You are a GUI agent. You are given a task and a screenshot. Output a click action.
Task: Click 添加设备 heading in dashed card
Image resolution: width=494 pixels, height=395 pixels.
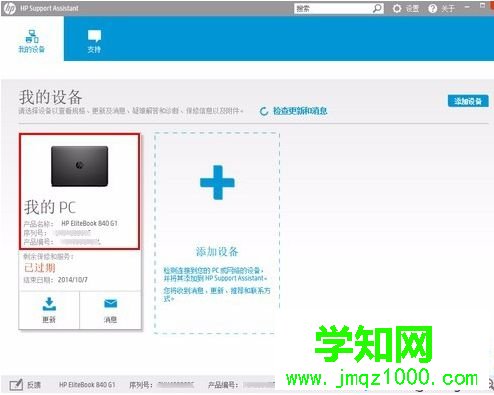pos(217,251)
